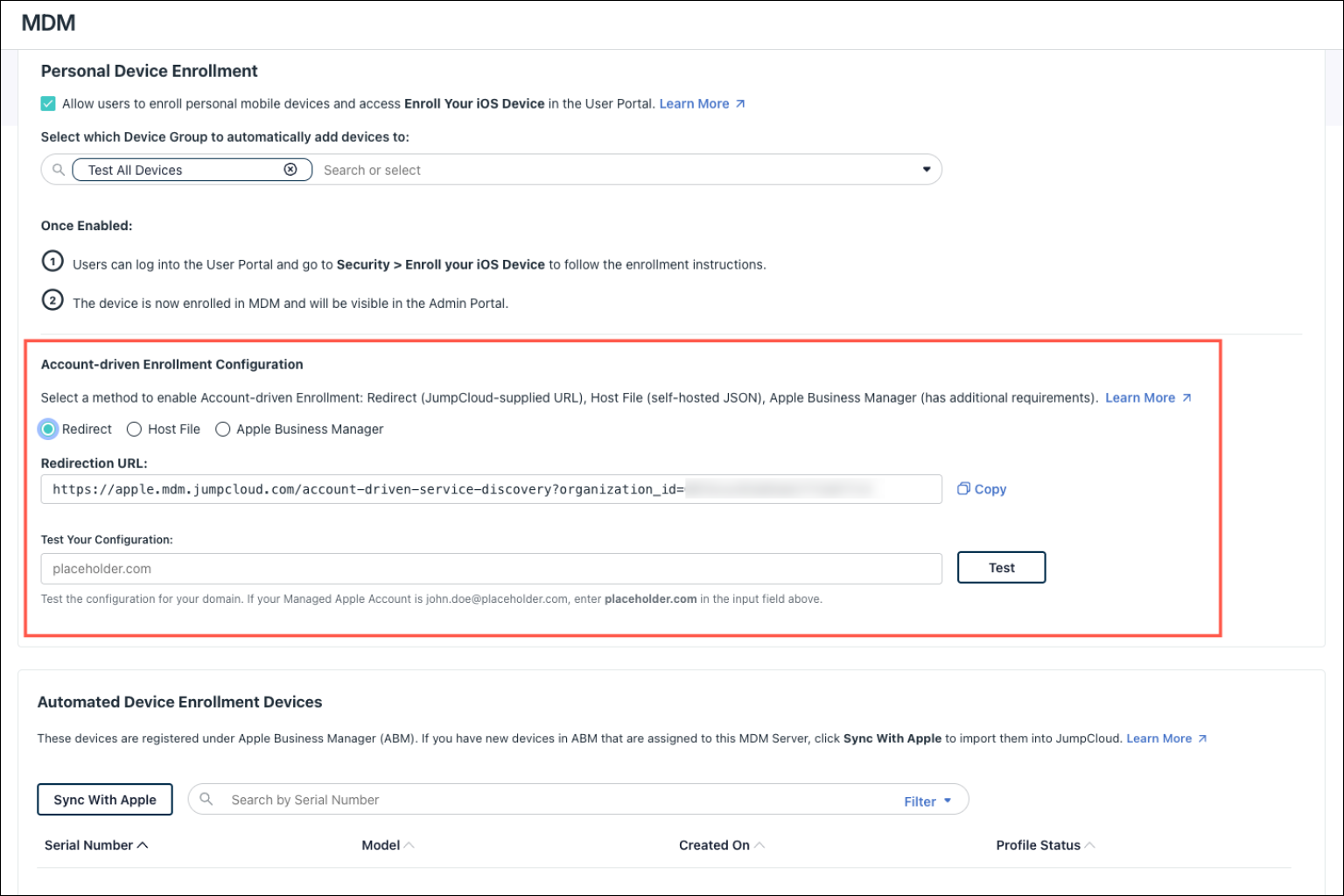
Task: Open Learn More for Personal Device Enrollment
Action: (694, 103)
